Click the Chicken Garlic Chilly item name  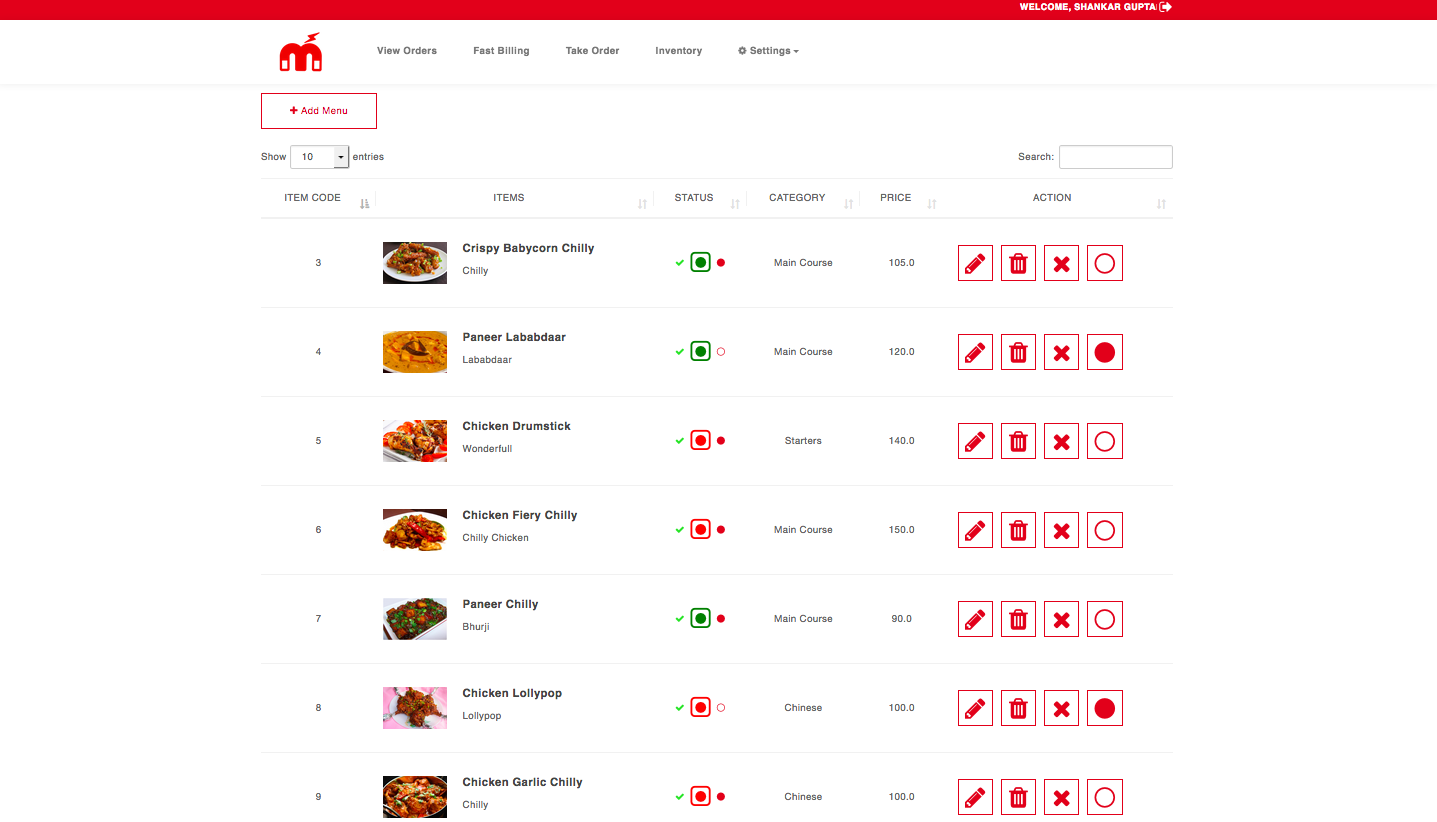522,782
